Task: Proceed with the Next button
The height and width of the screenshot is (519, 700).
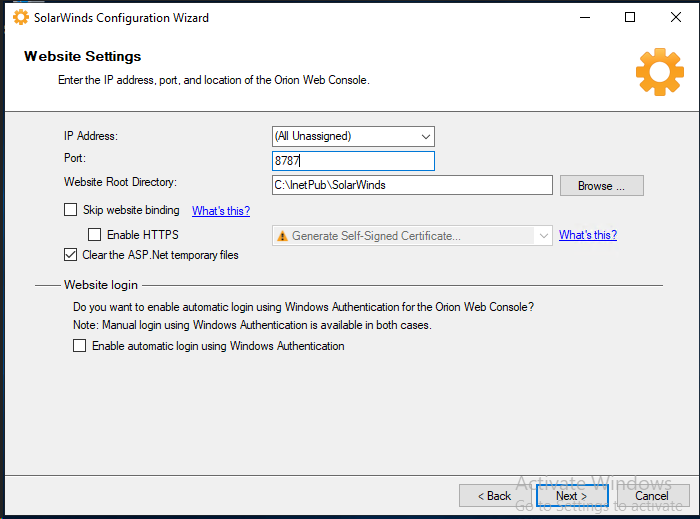Action: (x=571, y=496)
